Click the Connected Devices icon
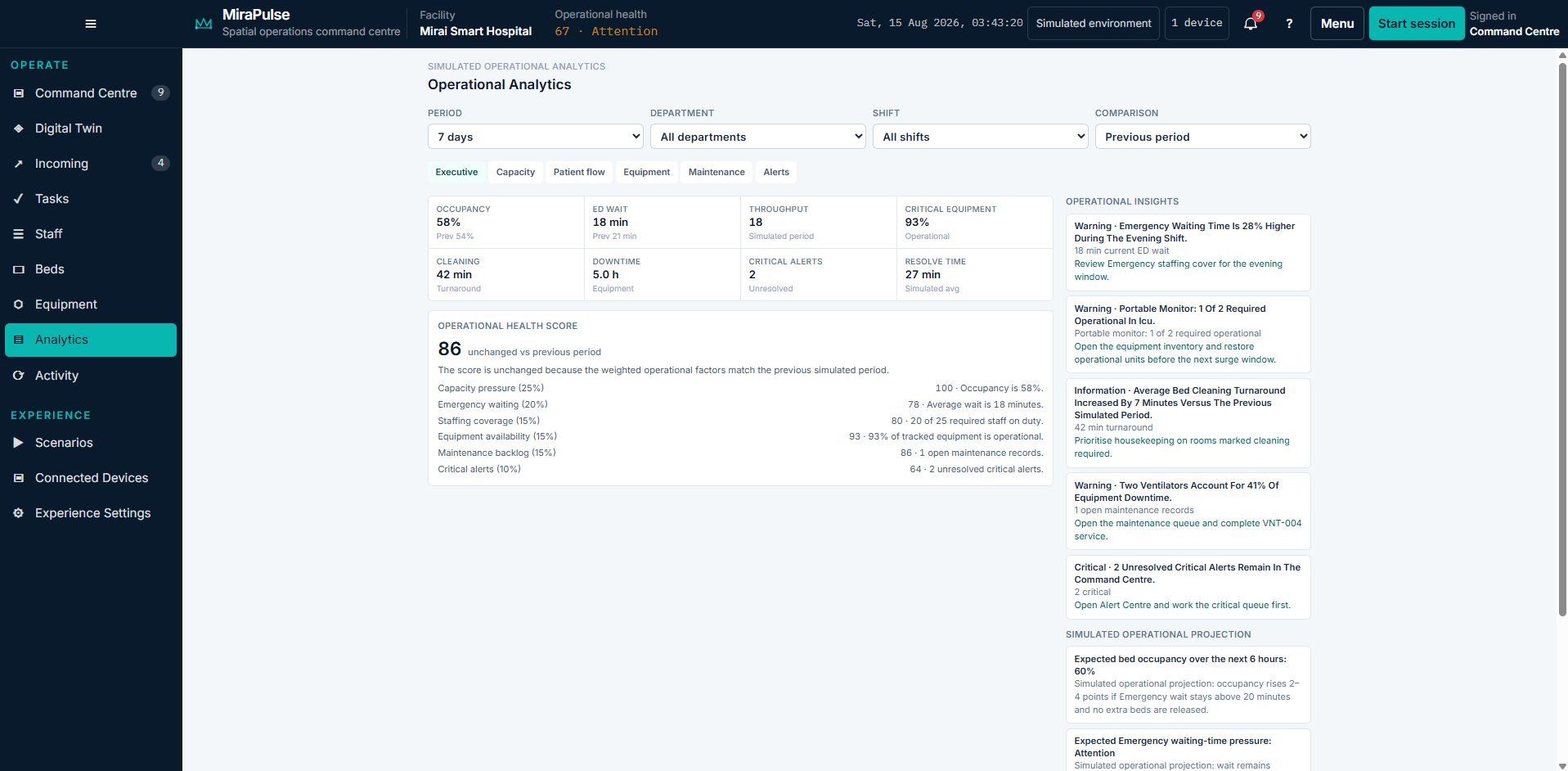The width and height of the screenshot is (1568, 771). coord(19,478)
